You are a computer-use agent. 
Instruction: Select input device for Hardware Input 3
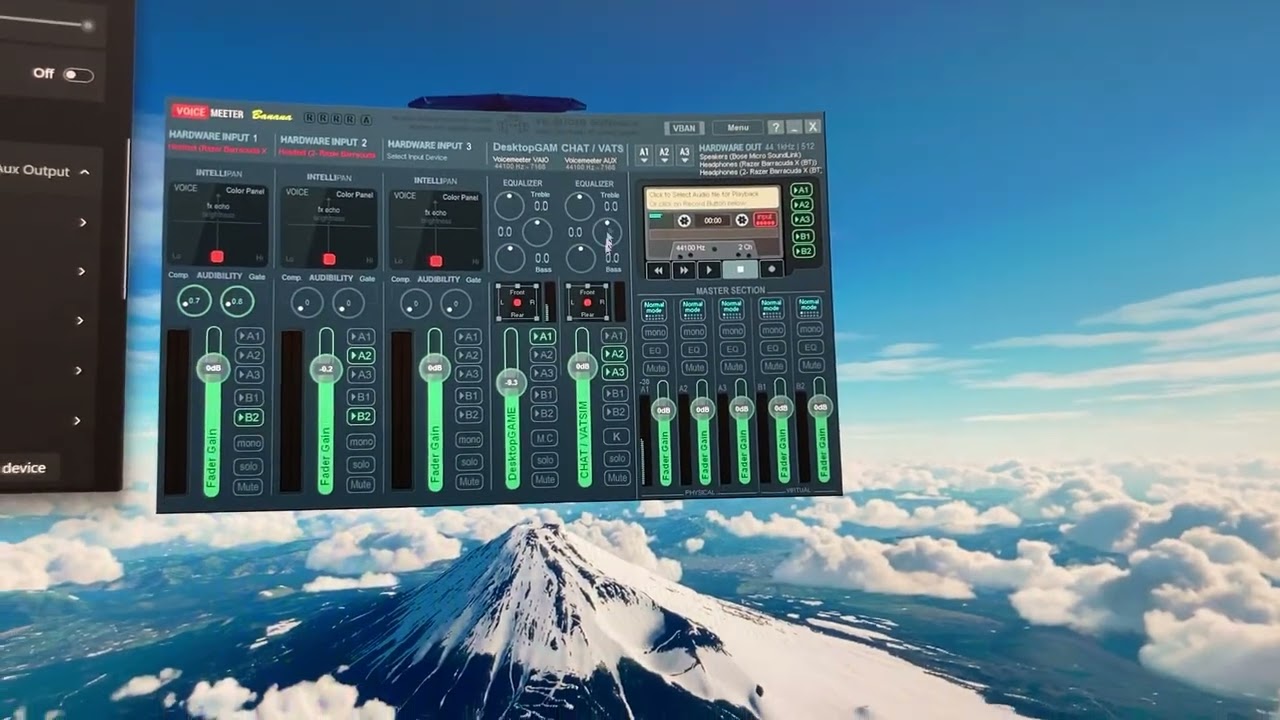(416, 157)
